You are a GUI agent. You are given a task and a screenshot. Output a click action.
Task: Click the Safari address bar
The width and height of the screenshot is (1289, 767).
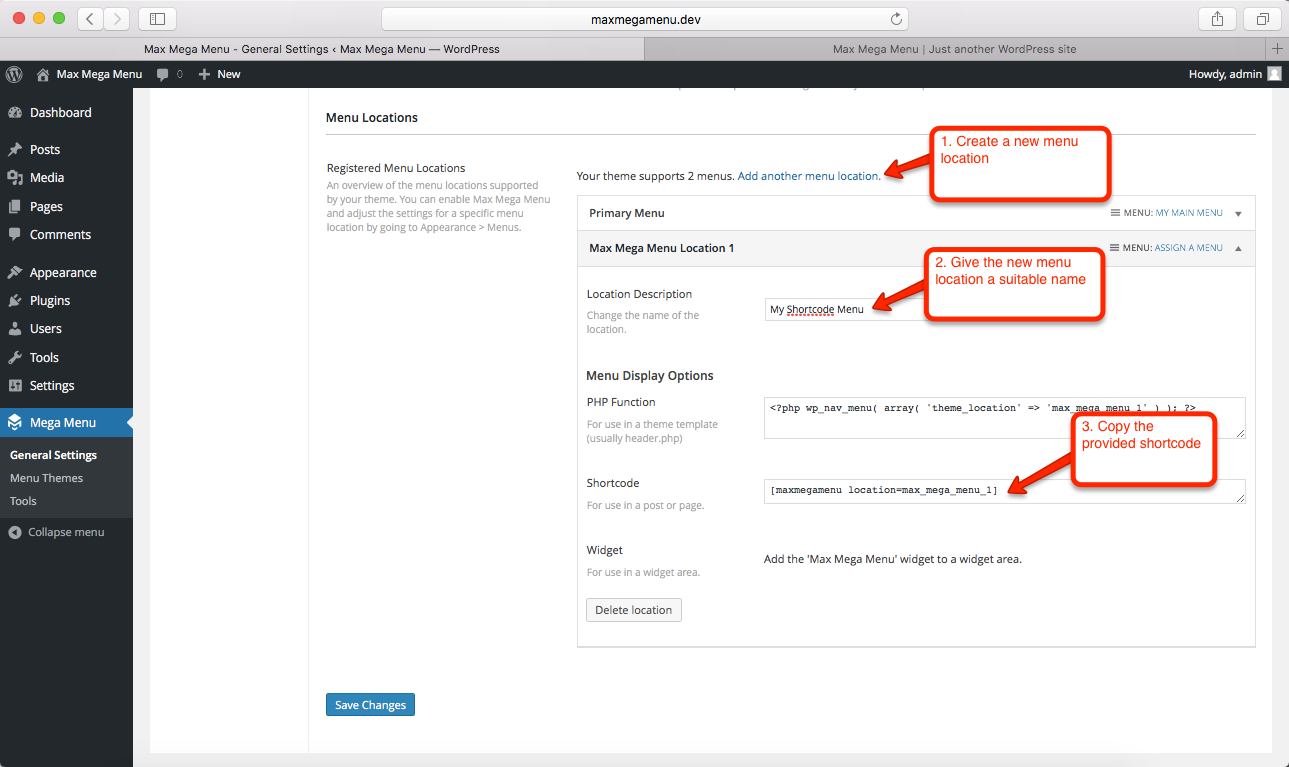click(x=645, y=19)
